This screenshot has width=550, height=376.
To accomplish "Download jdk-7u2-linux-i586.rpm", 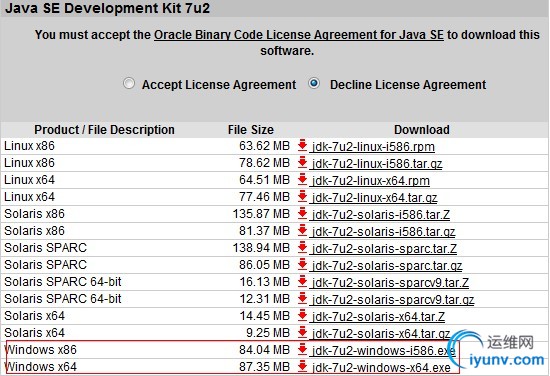I will tap(373, 146).
